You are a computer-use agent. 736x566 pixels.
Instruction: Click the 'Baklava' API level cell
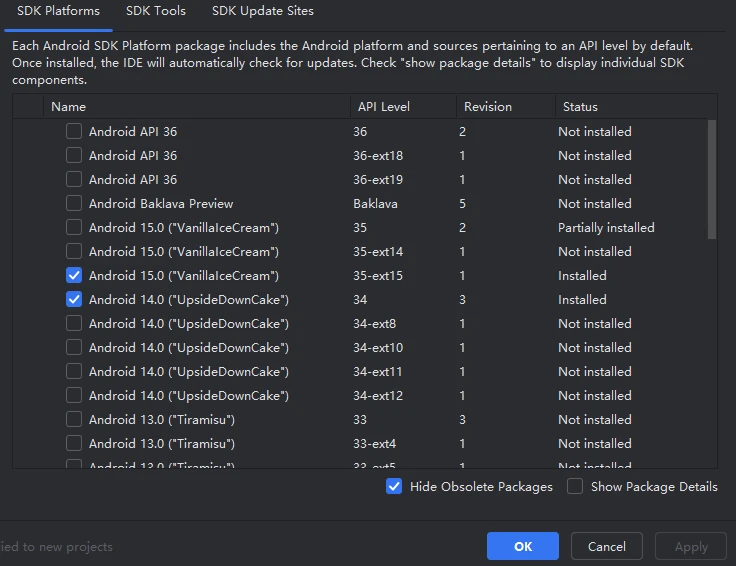(x=375, y=204)
